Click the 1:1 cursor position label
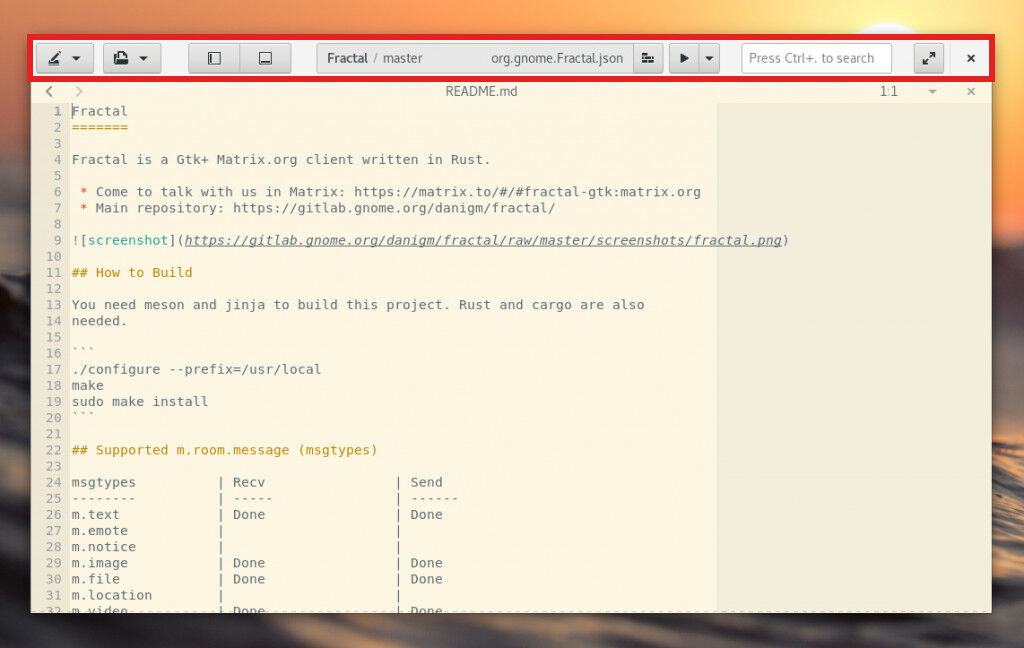 888,91
